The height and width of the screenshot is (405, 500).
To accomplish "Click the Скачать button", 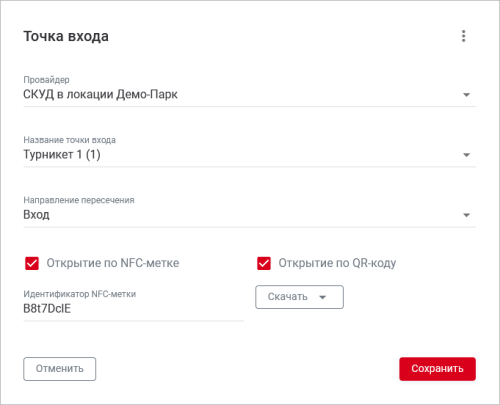I will pos(299,297).
